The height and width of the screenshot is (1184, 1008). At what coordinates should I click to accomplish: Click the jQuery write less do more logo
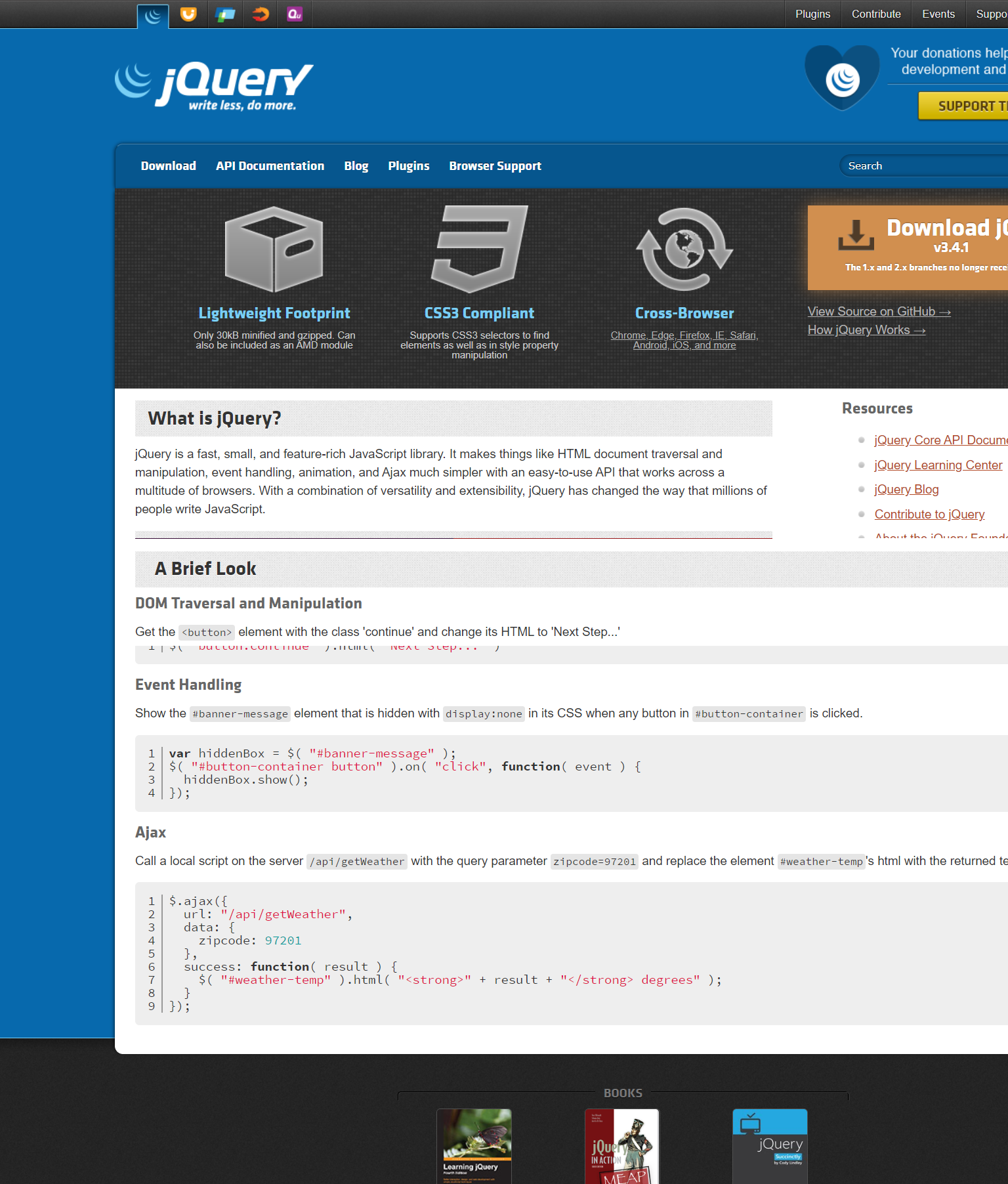pos(214,85)
